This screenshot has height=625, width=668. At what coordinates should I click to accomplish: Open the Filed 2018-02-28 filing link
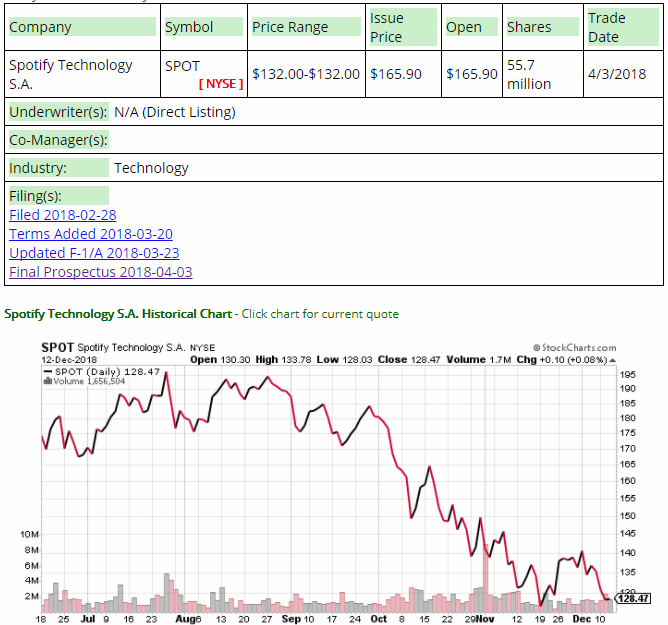[x=63, y=215]
